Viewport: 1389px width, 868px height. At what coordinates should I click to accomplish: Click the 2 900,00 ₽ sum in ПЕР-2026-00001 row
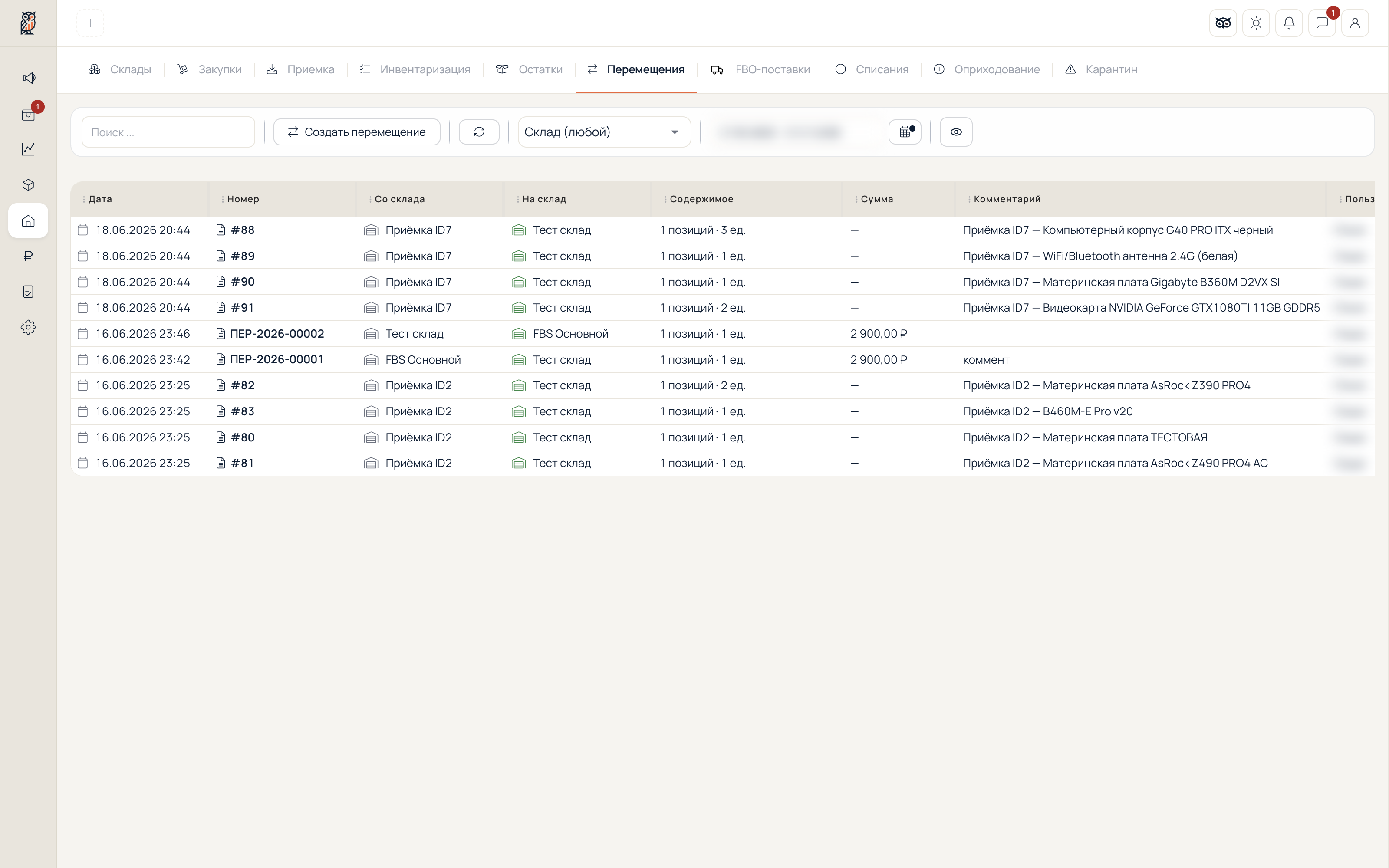click(x=879, y=359)
